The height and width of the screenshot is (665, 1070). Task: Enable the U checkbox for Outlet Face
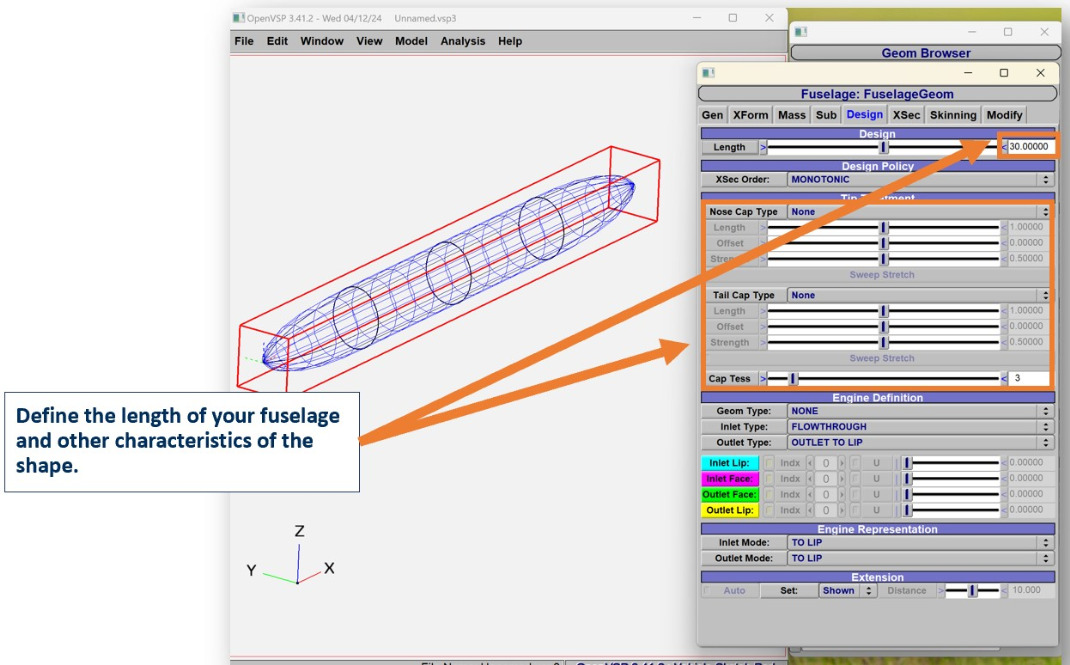pyautogui.click(x=856, y=495)
